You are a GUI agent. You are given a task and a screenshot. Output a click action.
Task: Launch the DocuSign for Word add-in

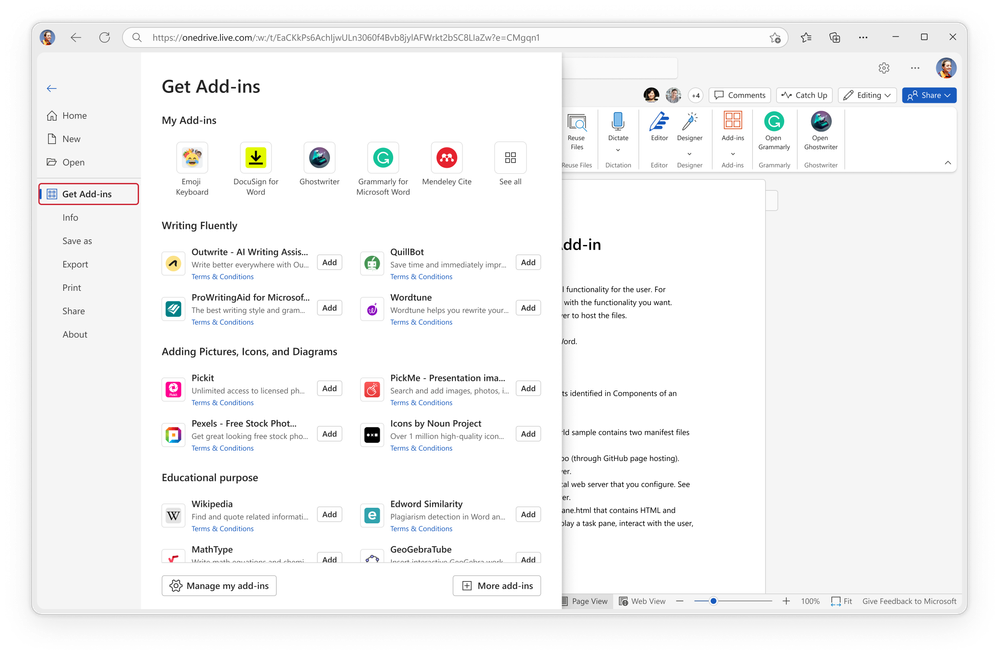tap(255, 157)
